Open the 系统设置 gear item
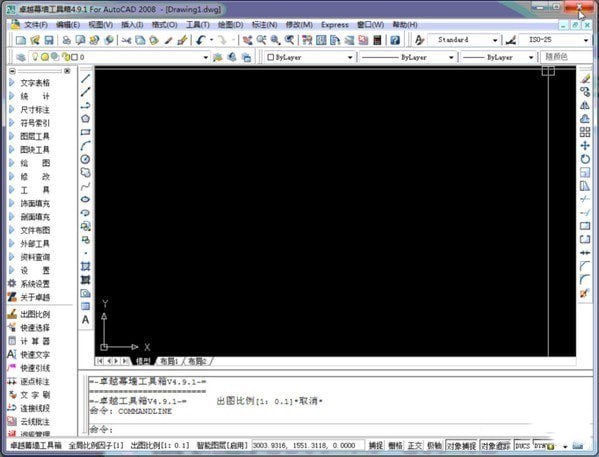 pos(29,284)
